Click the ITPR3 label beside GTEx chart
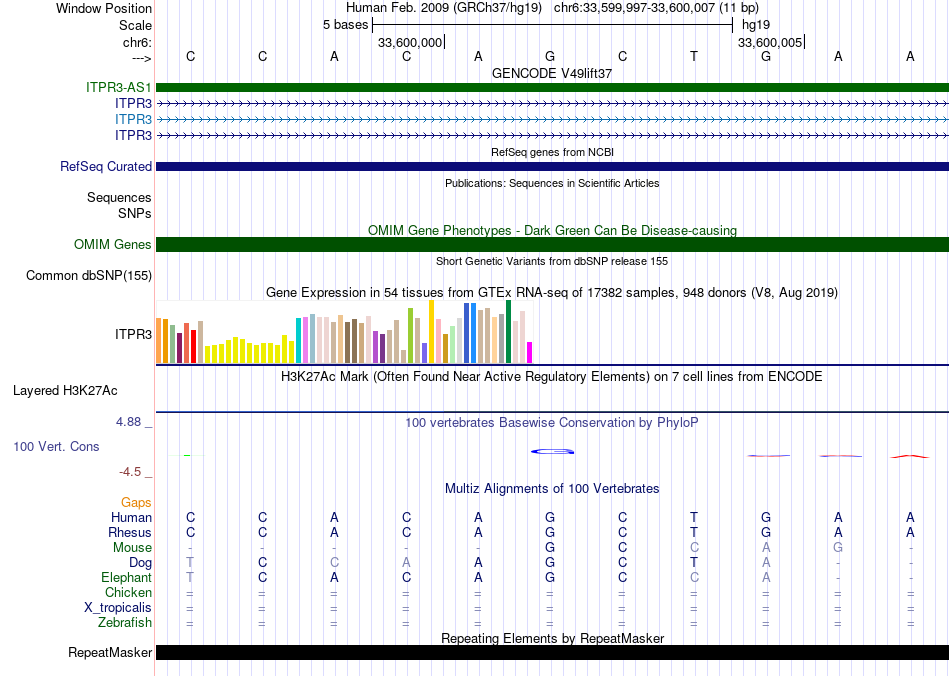The height and width of the screenshot is (676, 950). [133, 334]
